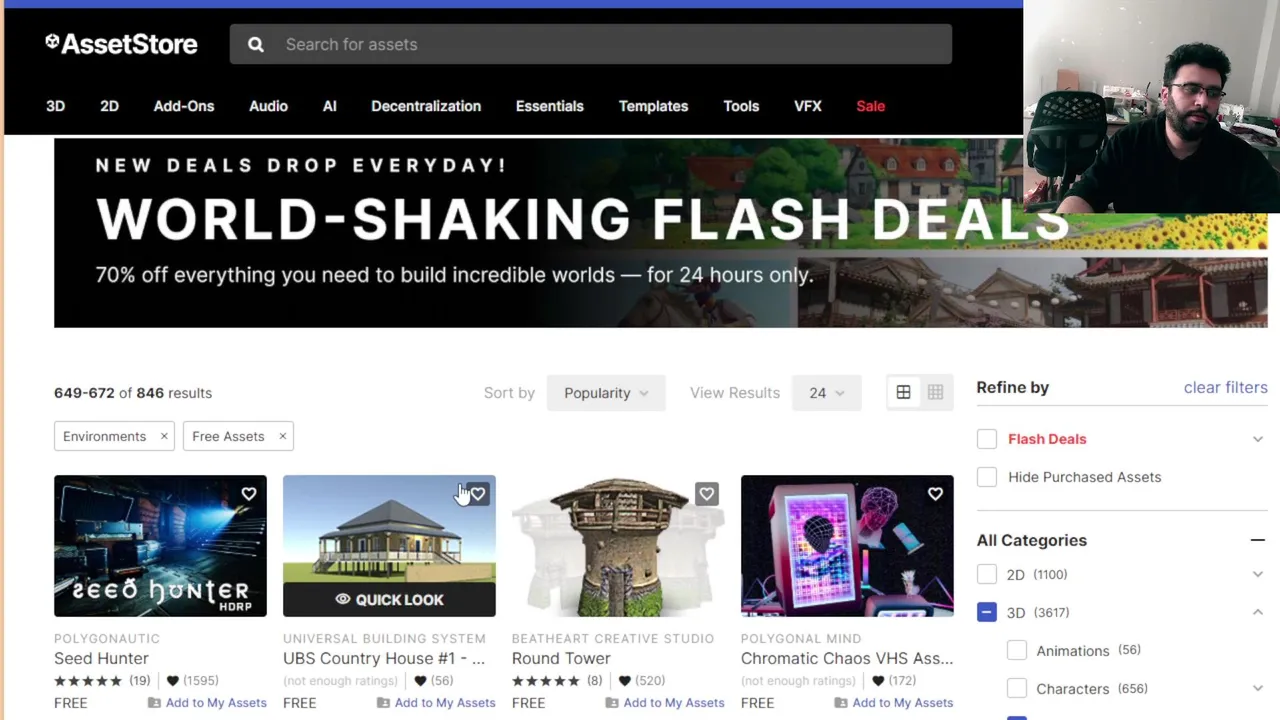
Task: Add UBS Country House to My Assets
Action: point(436,703)
